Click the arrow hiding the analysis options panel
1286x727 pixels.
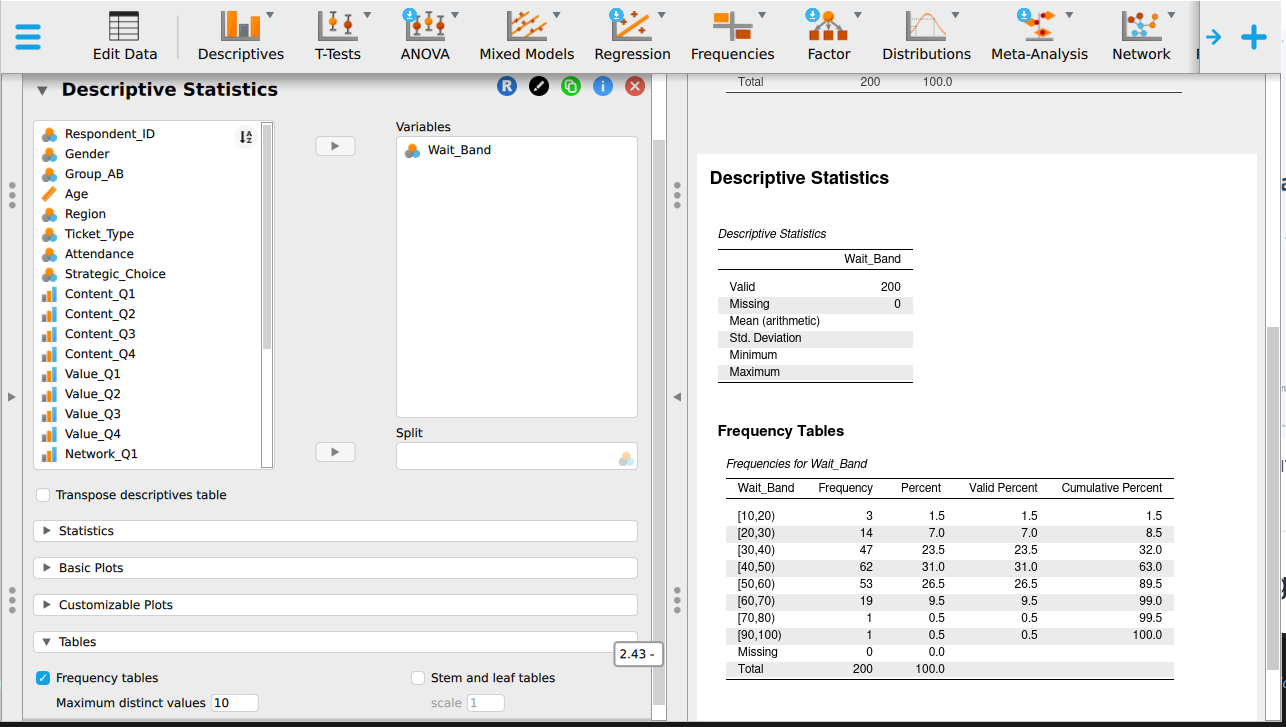point(677,397)
